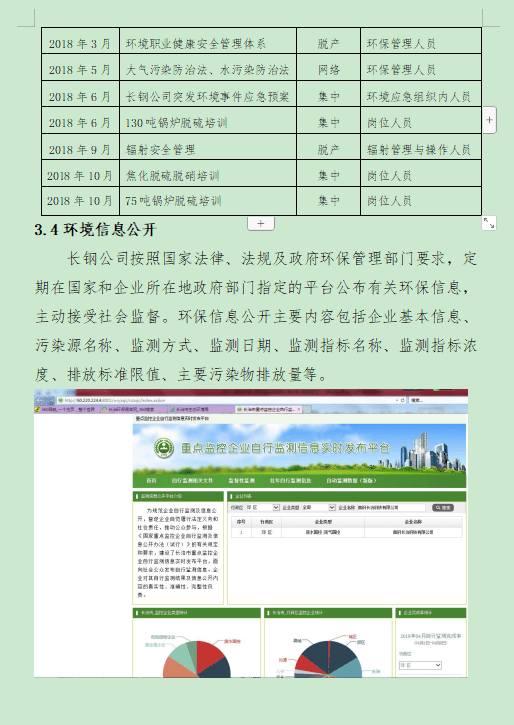This screenshot has height=725, width=514.
Task: Click the paragraph line starting with 长钢公司按照国家法律
Action: (x=272, y=258)
